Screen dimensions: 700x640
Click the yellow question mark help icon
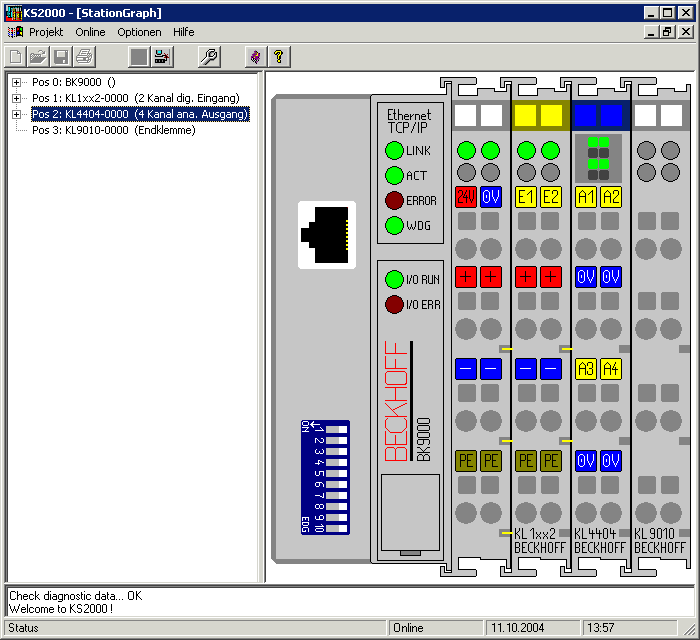(279, 57)
